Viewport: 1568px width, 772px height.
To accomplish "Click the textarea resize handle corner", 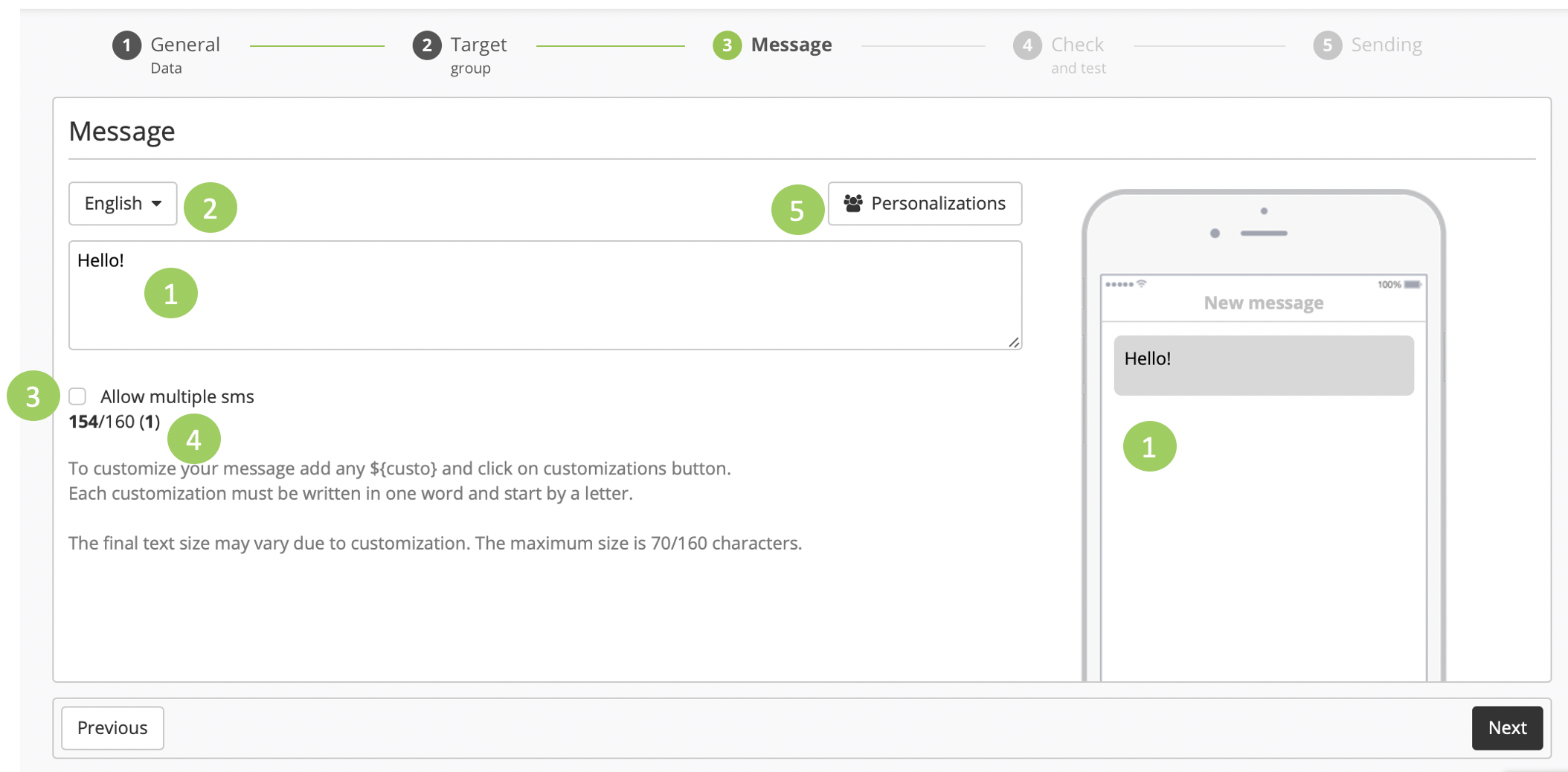I will [1014, 342].
